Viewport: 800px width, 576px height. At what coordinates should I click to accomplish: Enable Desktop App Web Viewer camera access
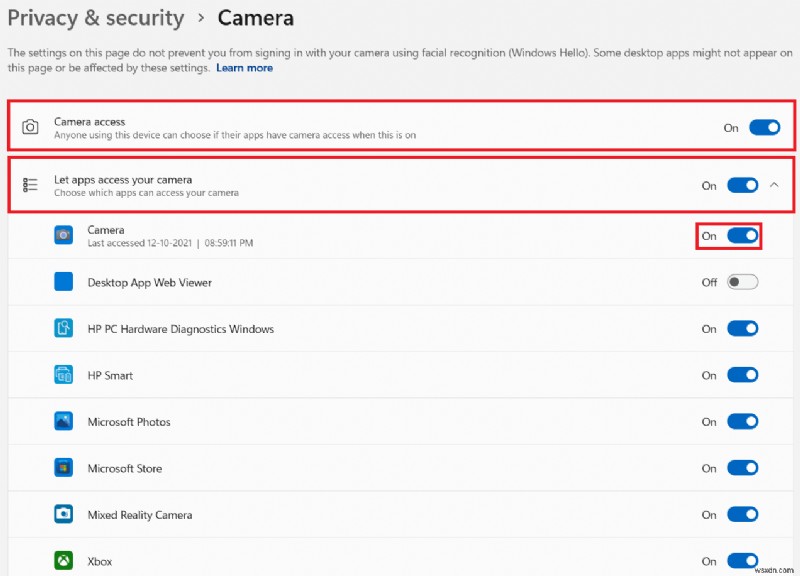point(742,282)
